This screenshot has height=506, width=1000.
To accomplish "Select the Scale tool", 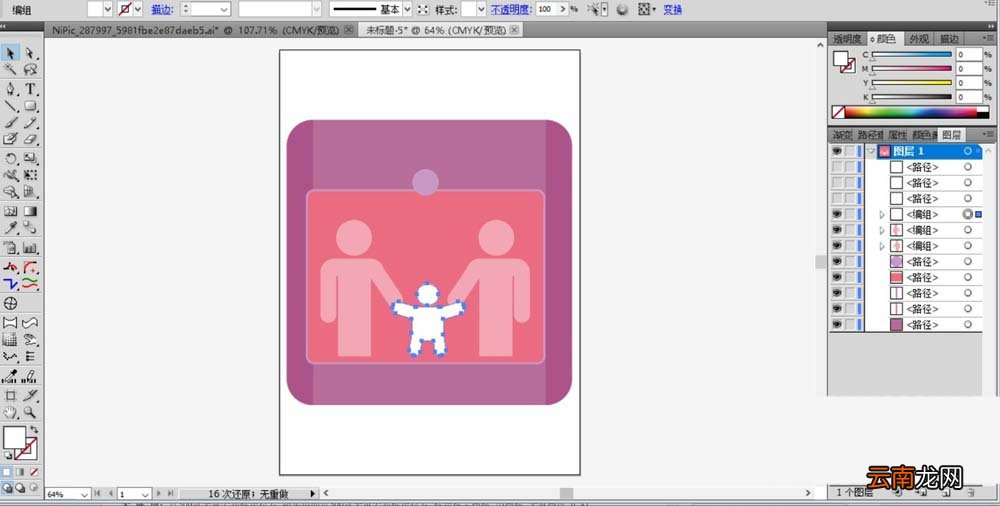I will (30, 158).
